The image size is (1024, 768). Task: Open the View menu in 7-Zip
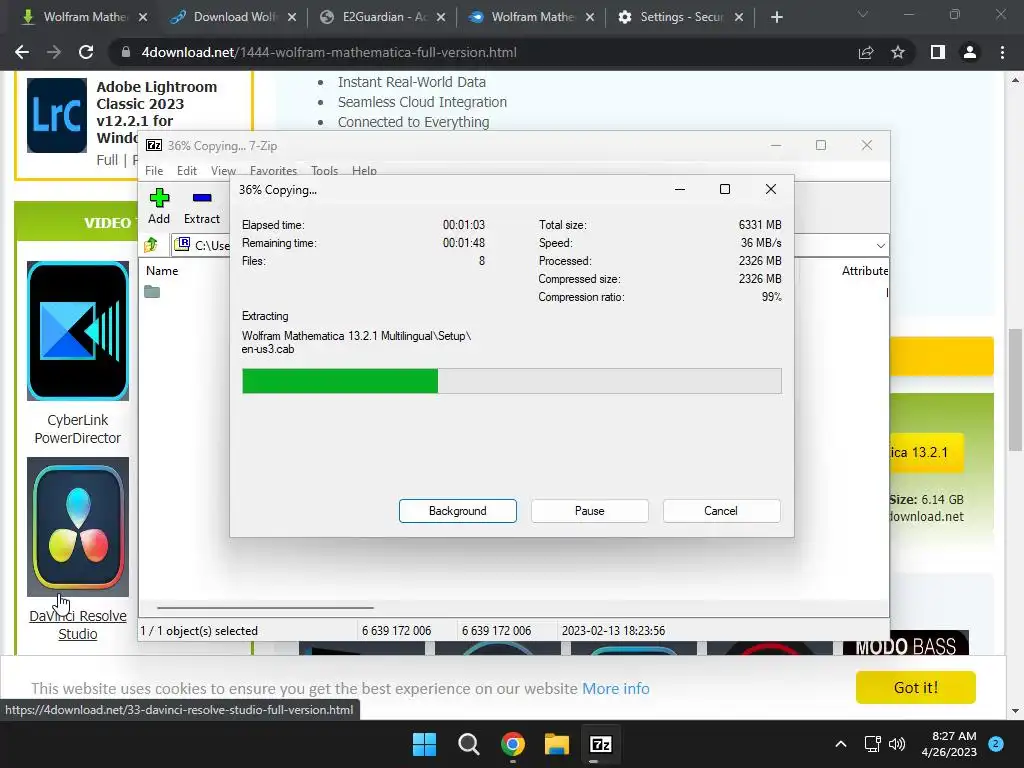pyautogui.click(x=223, y=170)
